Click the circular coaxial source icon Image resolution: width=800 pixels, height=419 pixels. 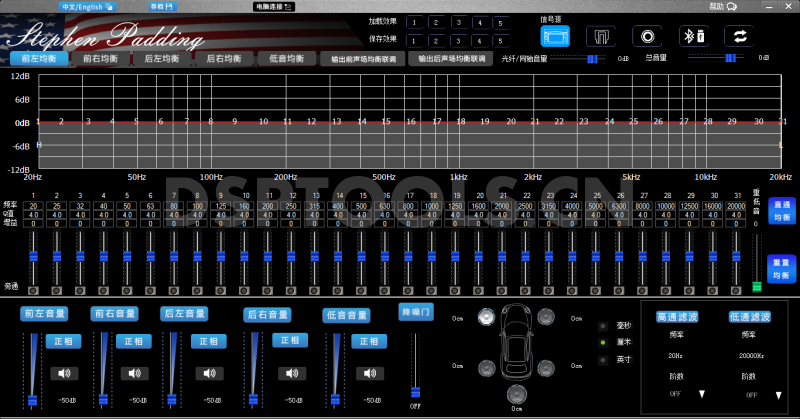(x=648, y=36)
